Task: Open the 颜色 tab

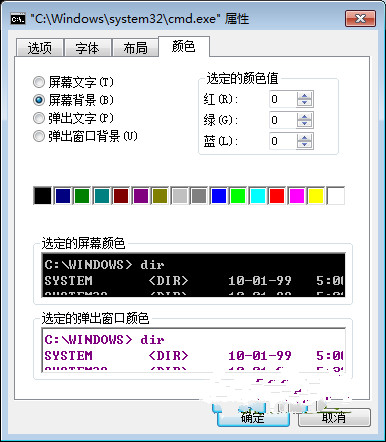Action: (184, 46)
